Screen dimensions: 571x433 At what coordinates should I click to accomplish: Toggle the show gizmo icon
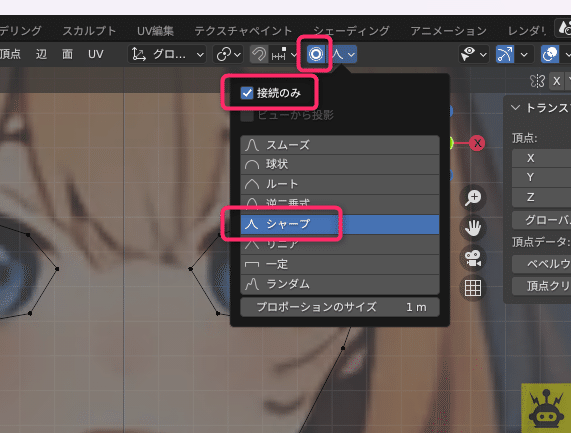click(x=505, y=54)
